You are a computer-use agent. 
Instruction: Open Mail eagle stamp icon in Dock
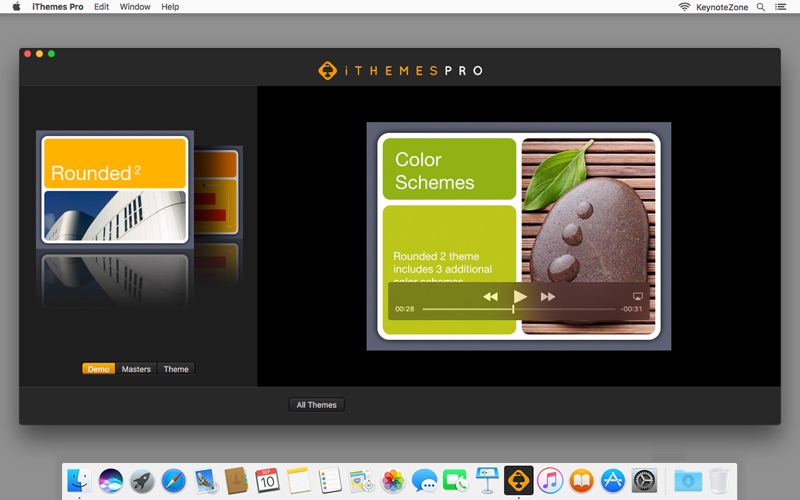click(206, 480)
